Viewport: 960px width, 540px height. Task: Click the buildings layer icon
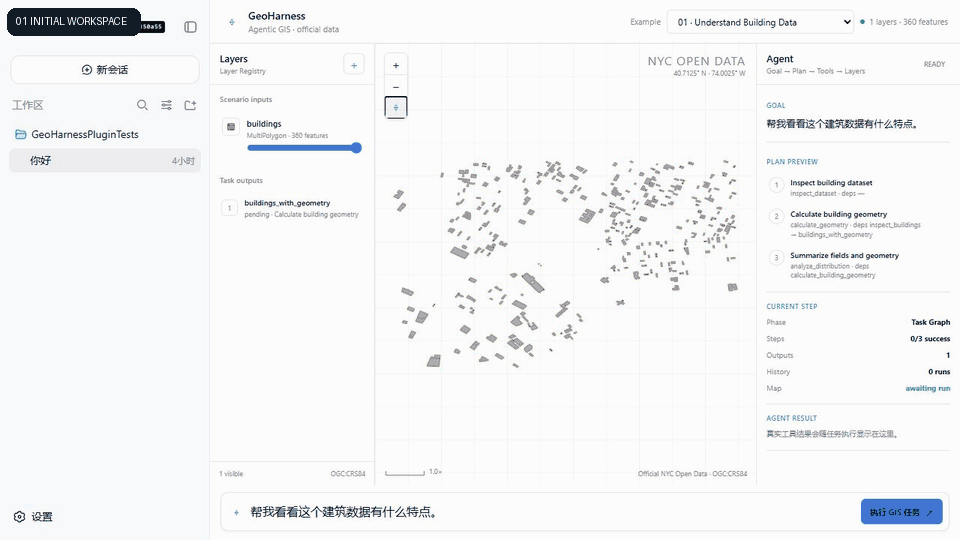(x=231, y=127)
